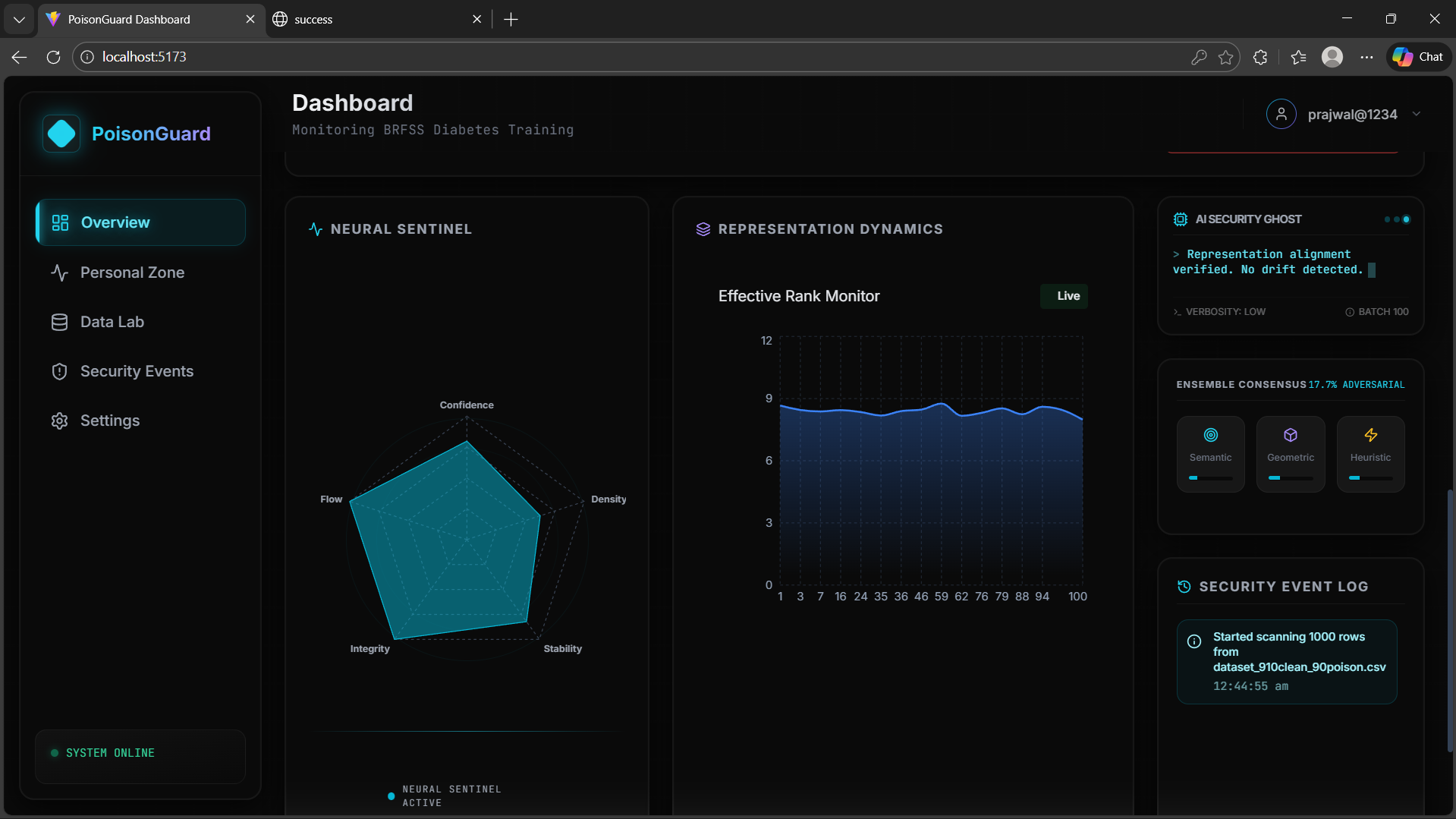
Task: Click the Representation Dynamics layers icon
Action: 703,229
